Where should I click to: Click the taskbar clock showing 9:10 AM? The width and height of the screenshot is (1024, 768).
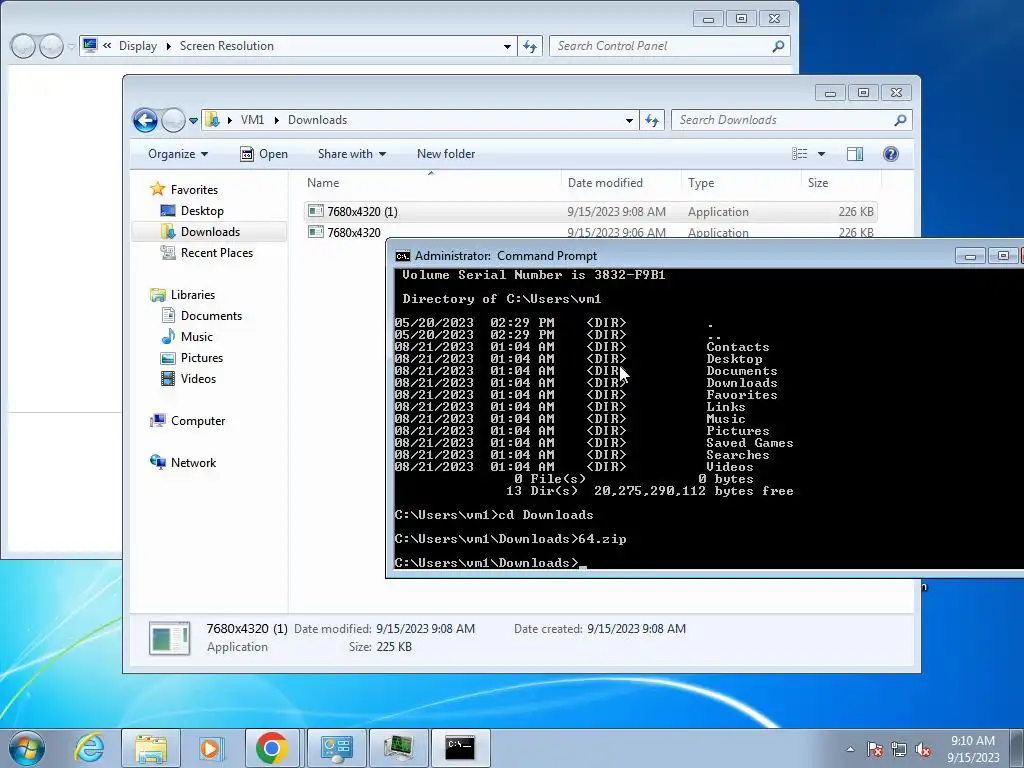[x=973, y=749]
